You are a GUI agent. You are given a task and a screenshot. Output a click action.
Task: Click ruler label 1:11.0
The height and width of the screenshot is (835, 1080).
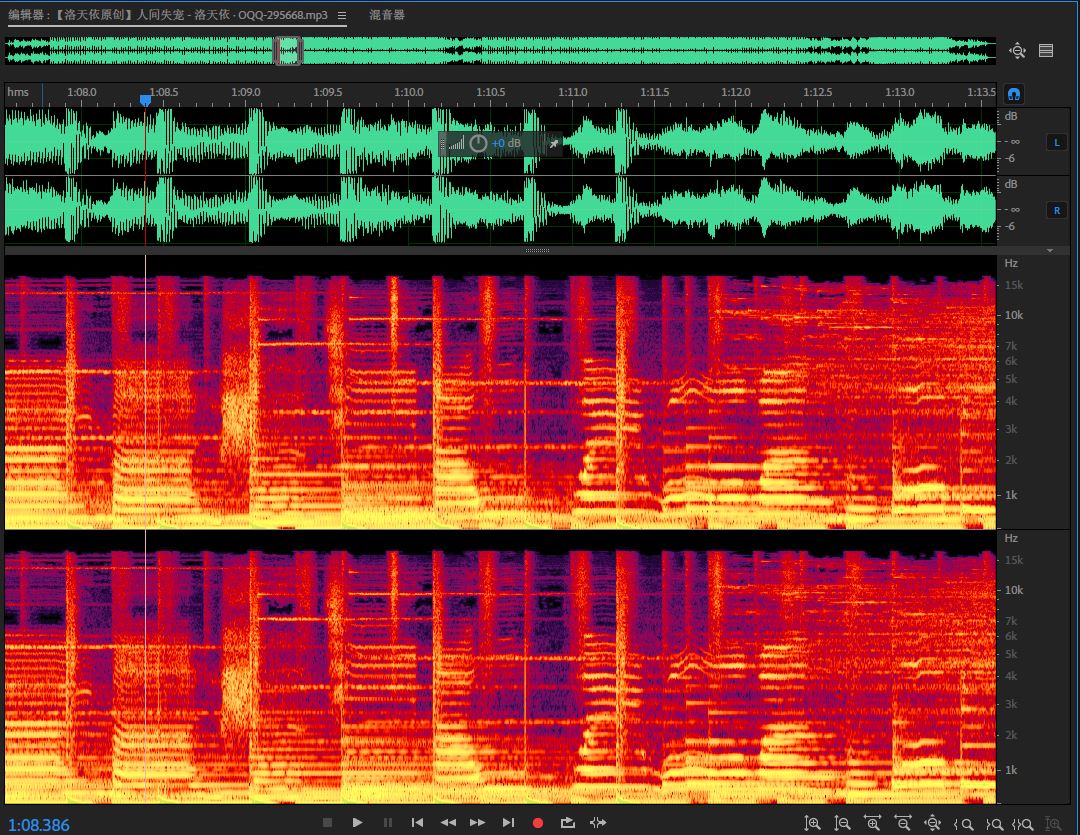573,92
